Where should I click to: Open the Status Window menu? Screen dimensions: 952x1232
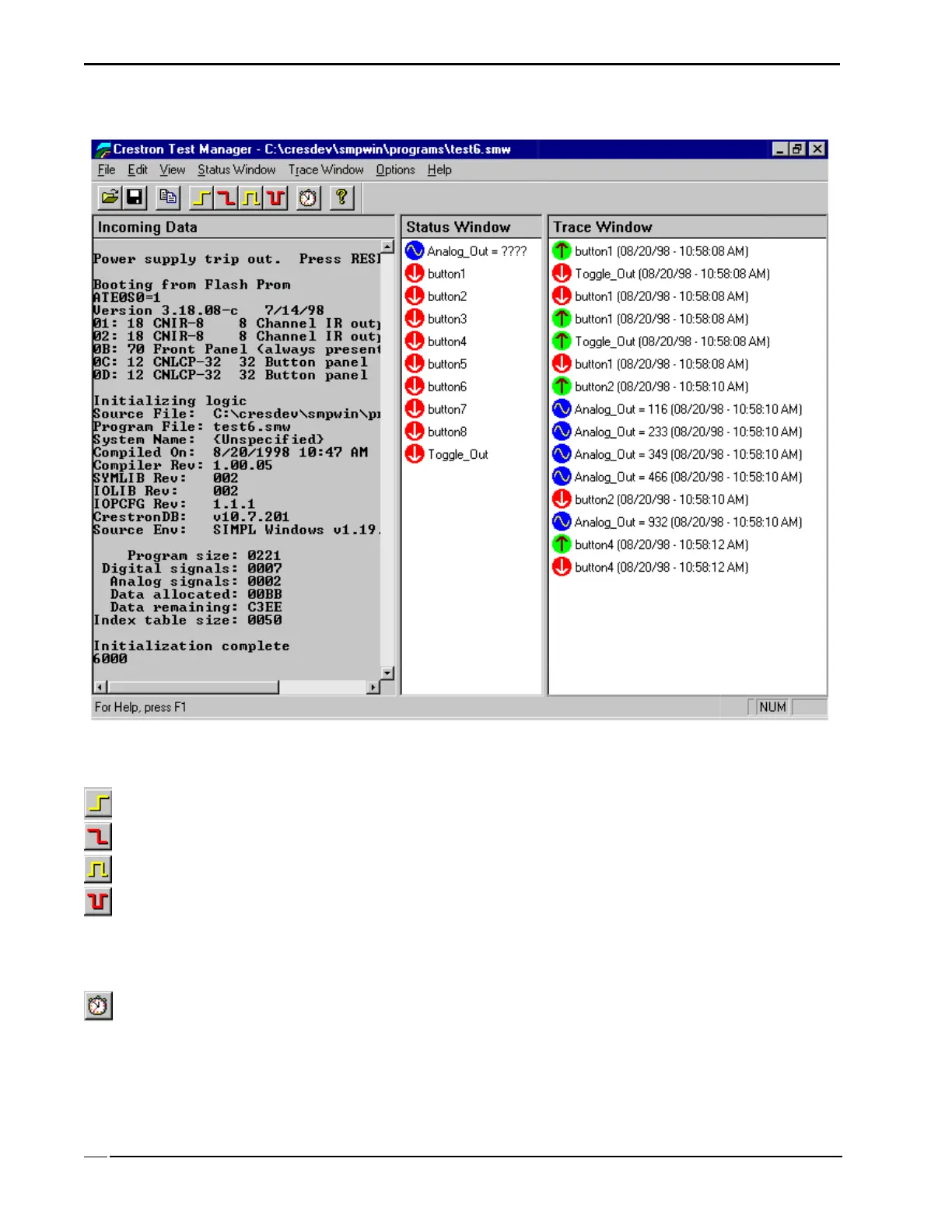tap(236, 170)
